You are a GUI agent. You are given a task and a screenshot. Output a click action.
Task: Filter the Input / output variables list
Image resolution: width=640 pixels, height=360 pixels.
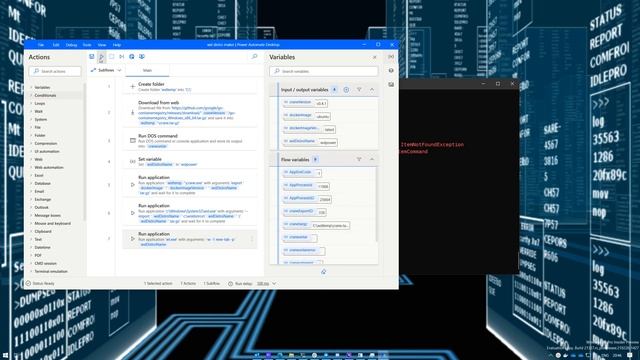pyautogui.click(x=359, y=89)
